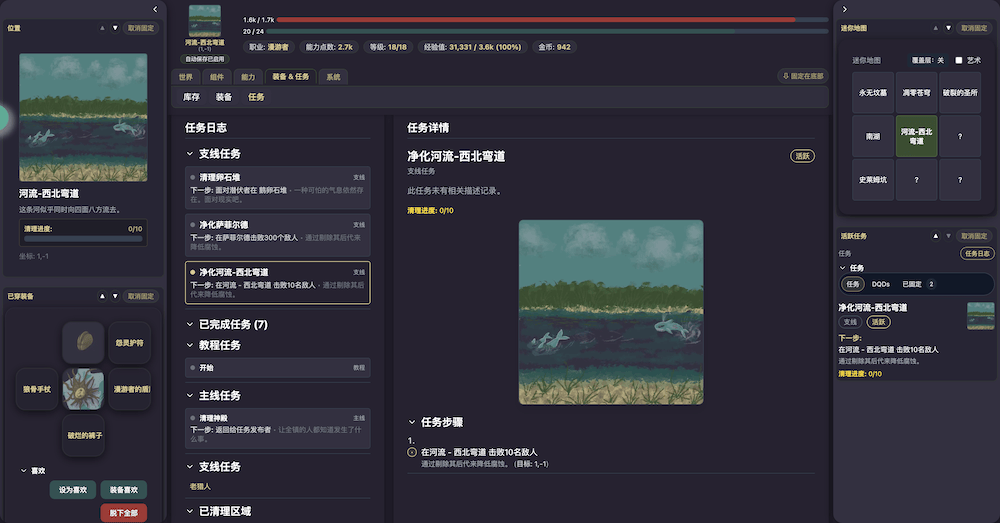Click the stone item in equipped slots
The image size is (1000, 523).
[83, 342]
